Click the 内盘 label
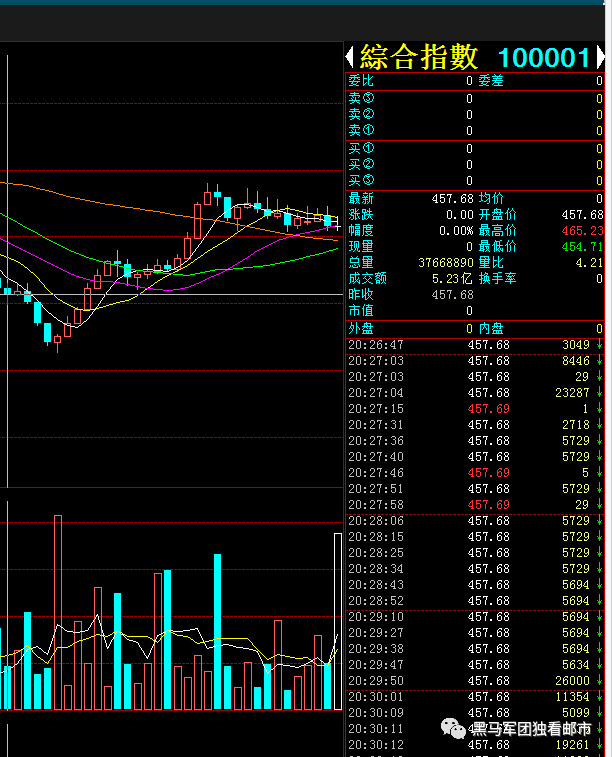612x757 pixels. click(491, 328)
